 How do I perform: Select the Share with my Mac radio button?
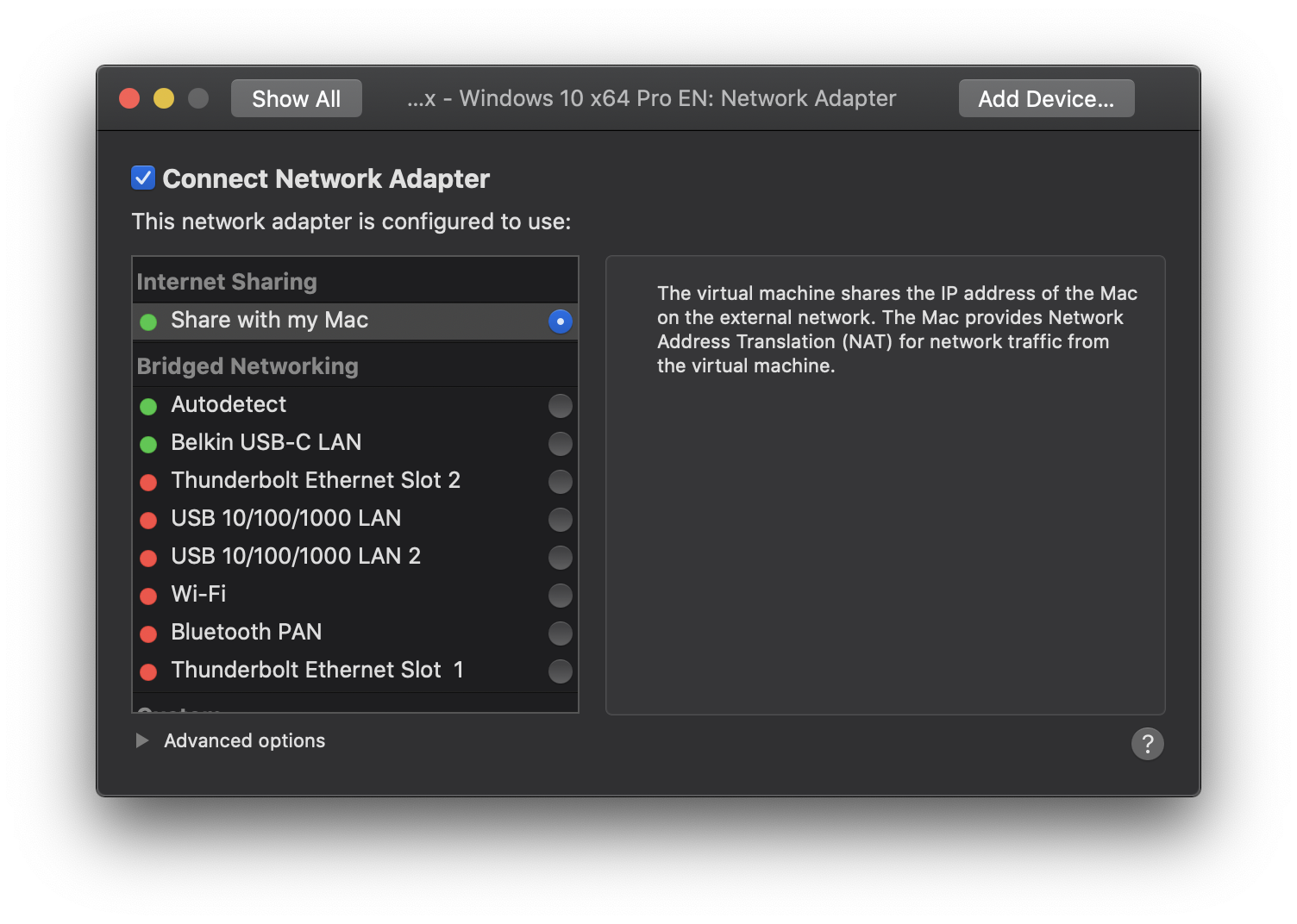(560, 322)
